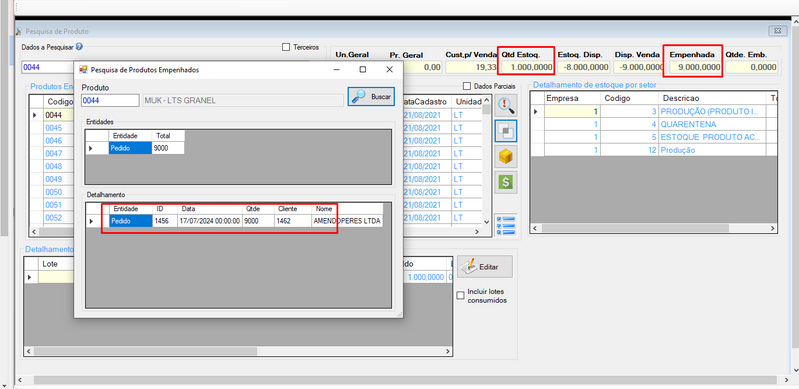The height and width of the screenshot is (389, 799).
Task: Select product row 0049
Action: point(54,179)
